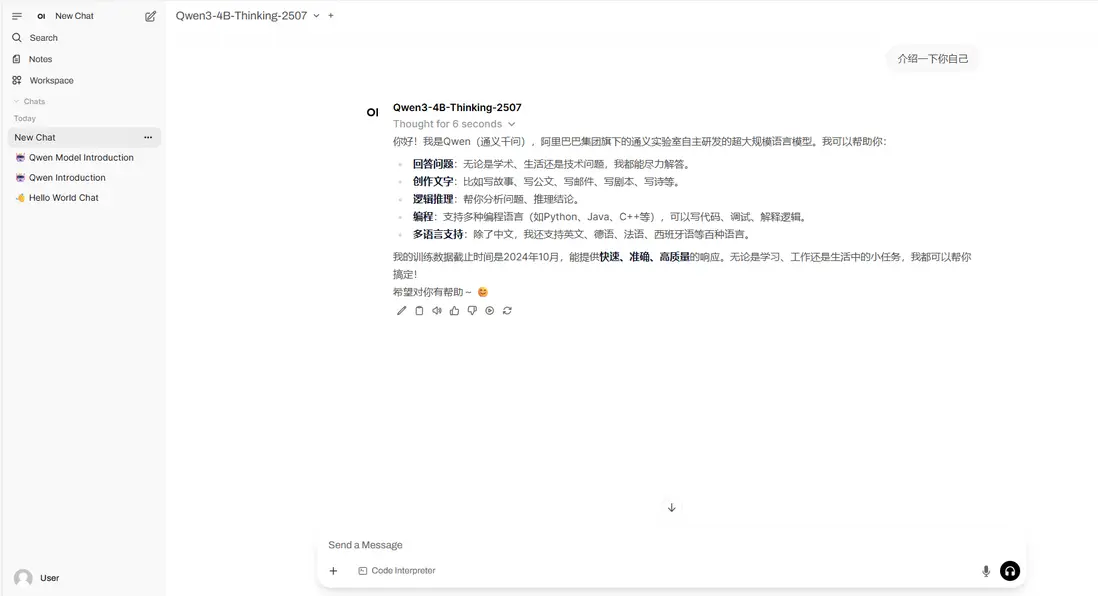Click the Qwen3-4B-Thinking-2507 response model name

click(457, 107)
